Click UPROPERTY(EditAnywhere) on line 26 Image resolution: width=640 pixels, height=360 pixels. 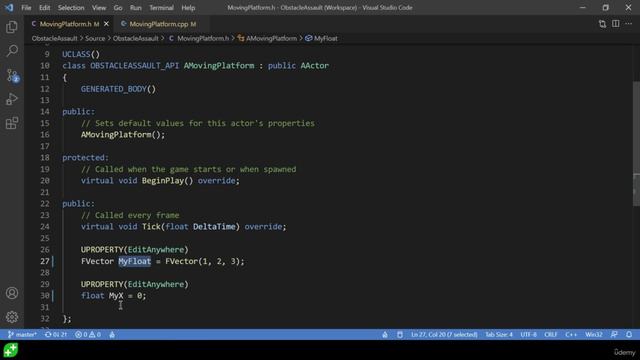tap(135, 250)
